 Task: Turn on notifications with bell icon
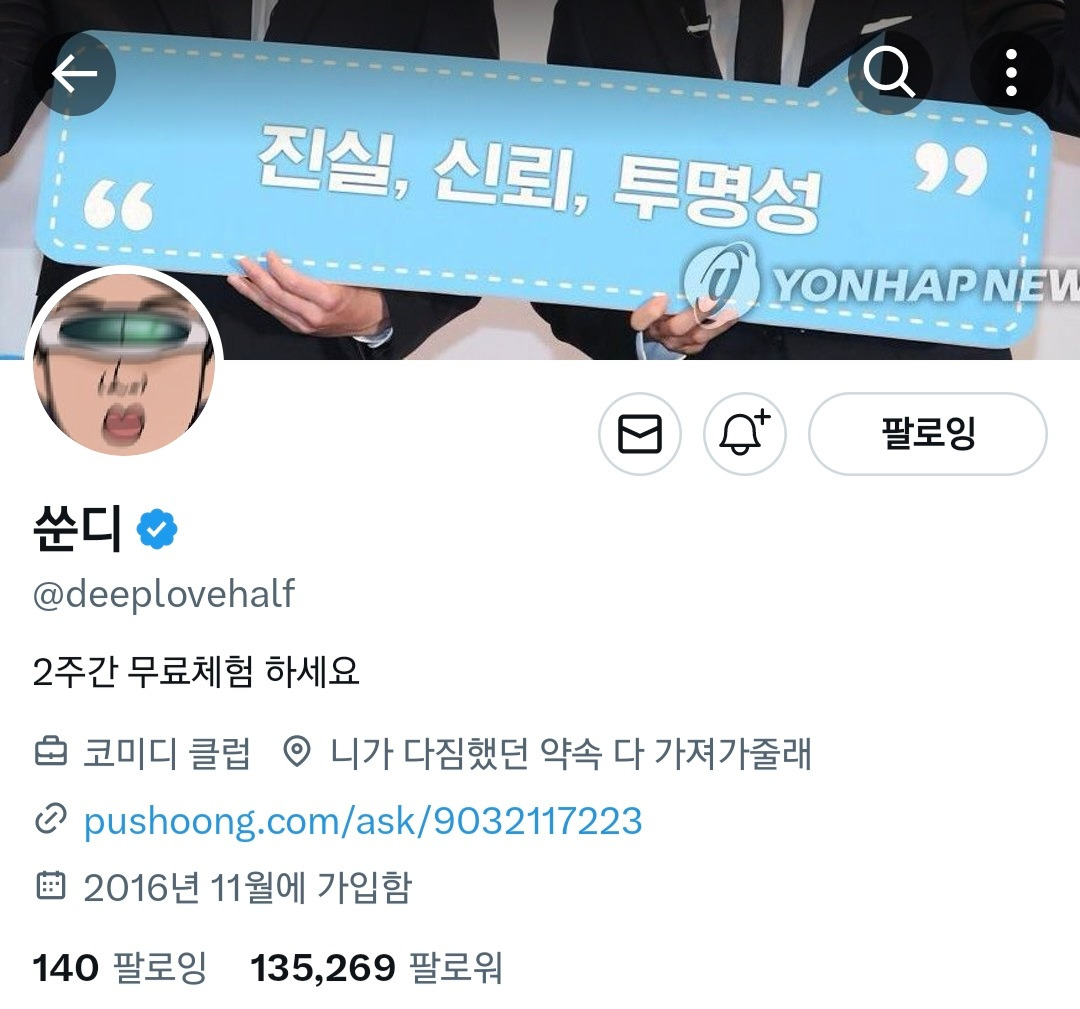pos(745,434)
